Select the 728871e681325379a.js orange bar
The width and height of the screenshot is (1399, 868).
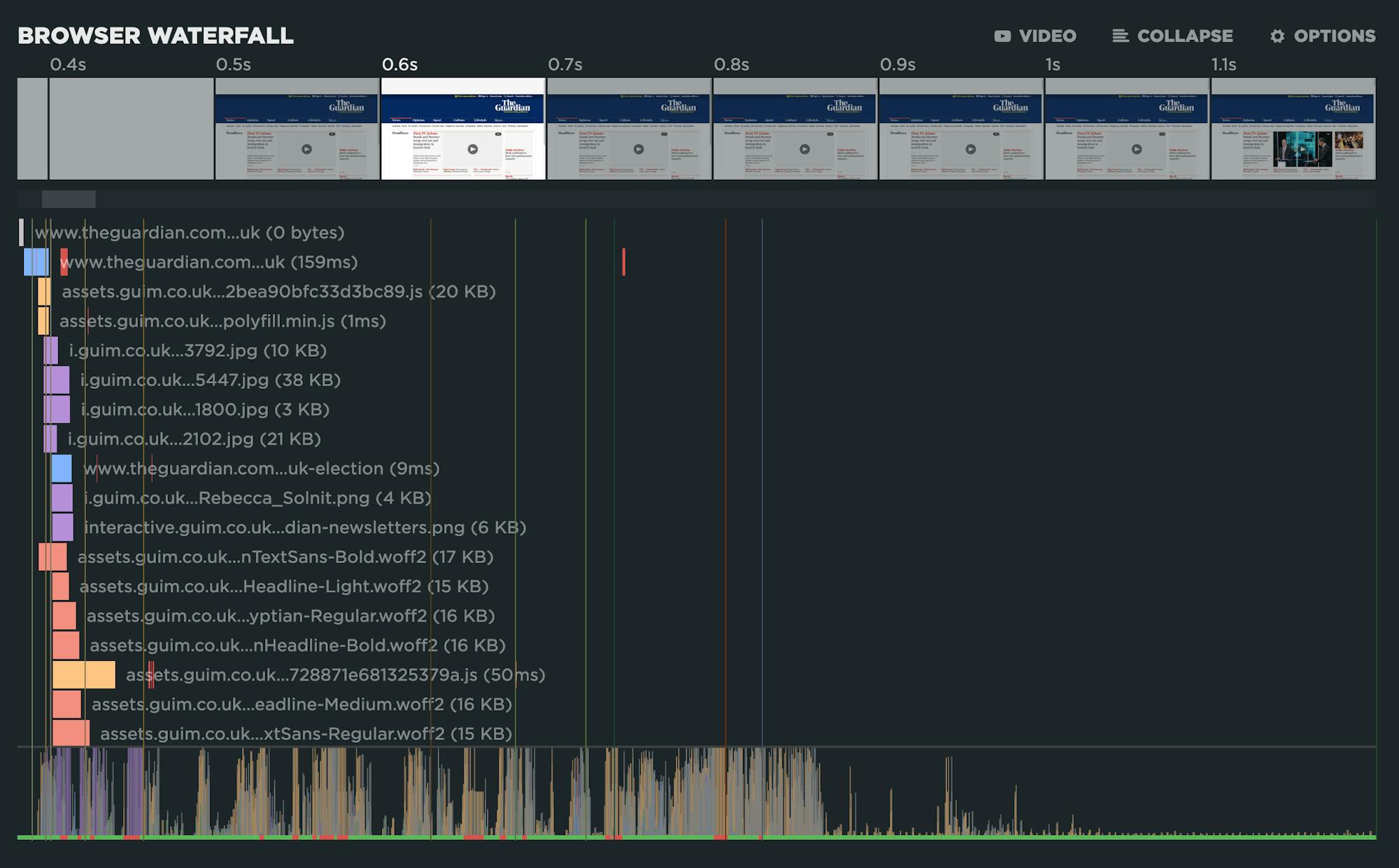(83, 675)
